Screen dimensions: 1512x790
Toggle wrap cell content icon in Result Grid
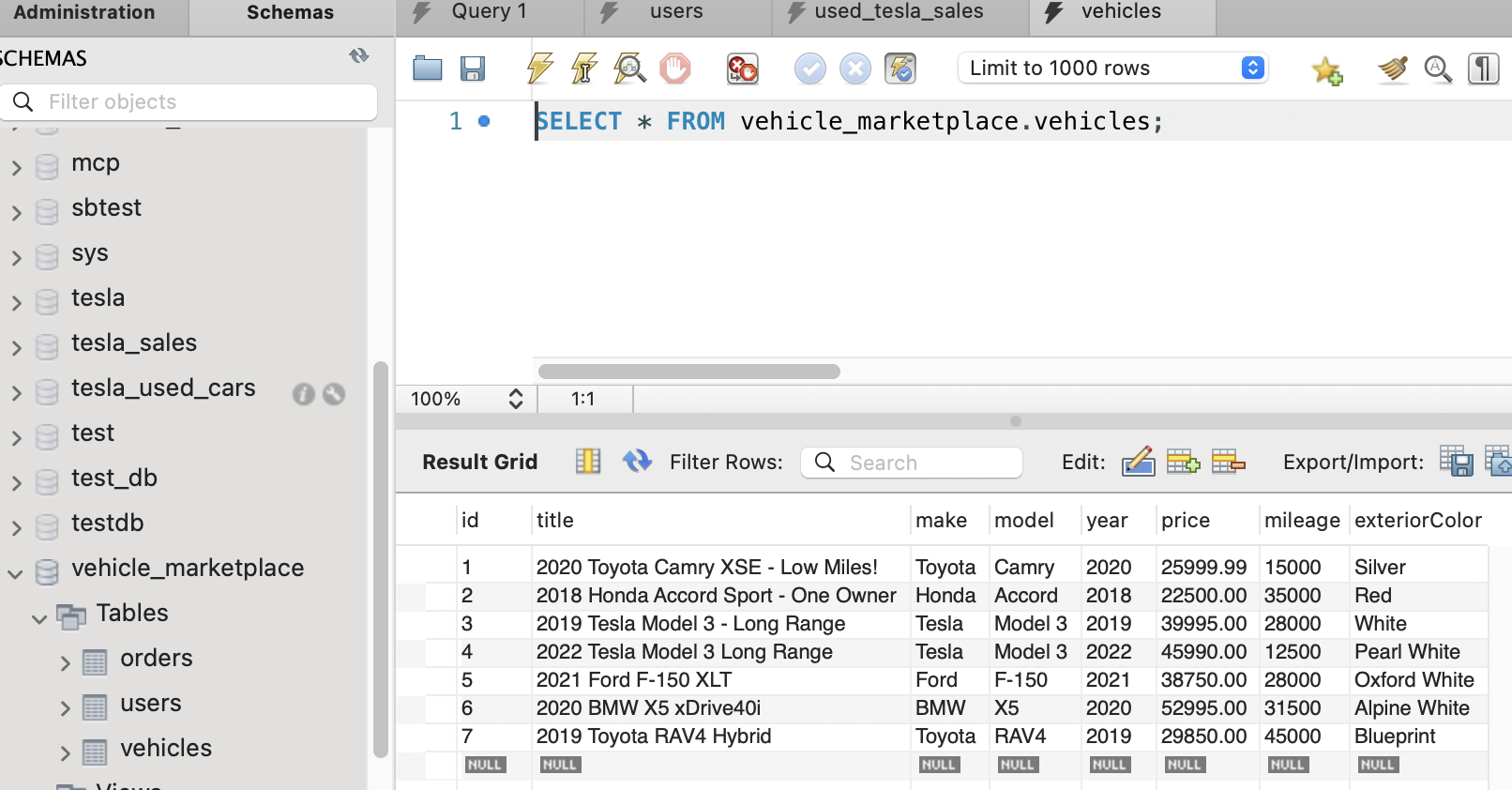click(x=588, y=462)
